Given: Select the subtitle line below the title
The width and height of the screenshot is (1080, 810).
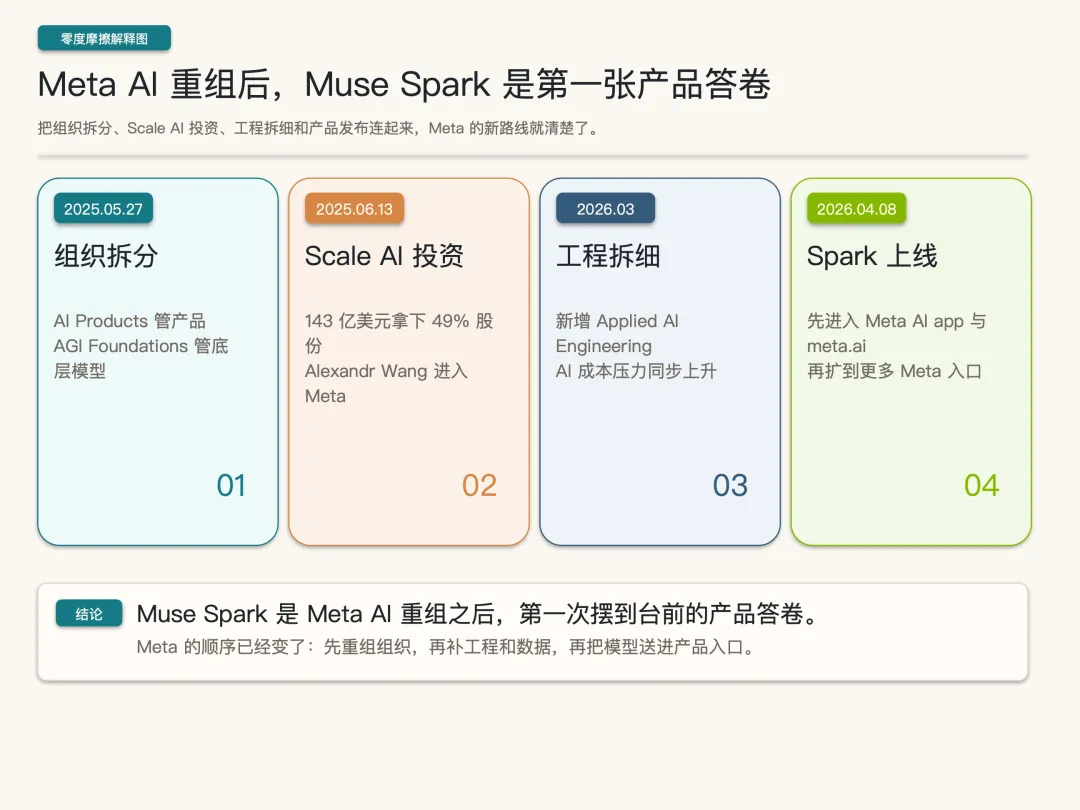Looking at the screenshot, I should (318, 128).
